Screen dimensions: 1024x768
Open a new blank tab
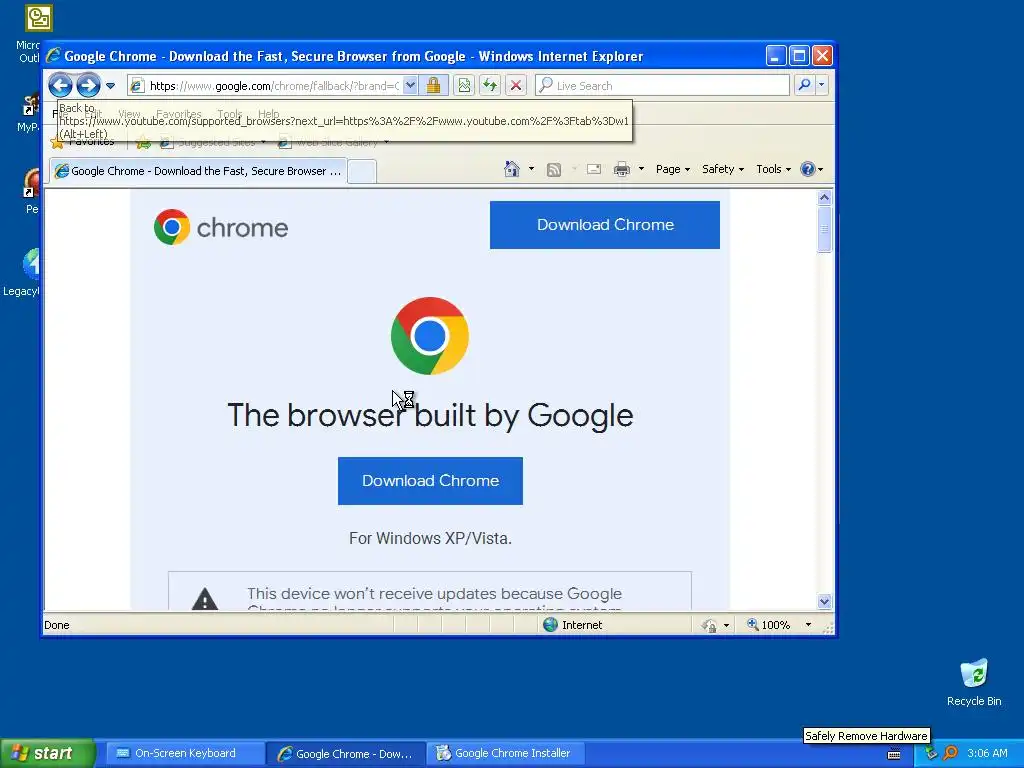point(362,172)
